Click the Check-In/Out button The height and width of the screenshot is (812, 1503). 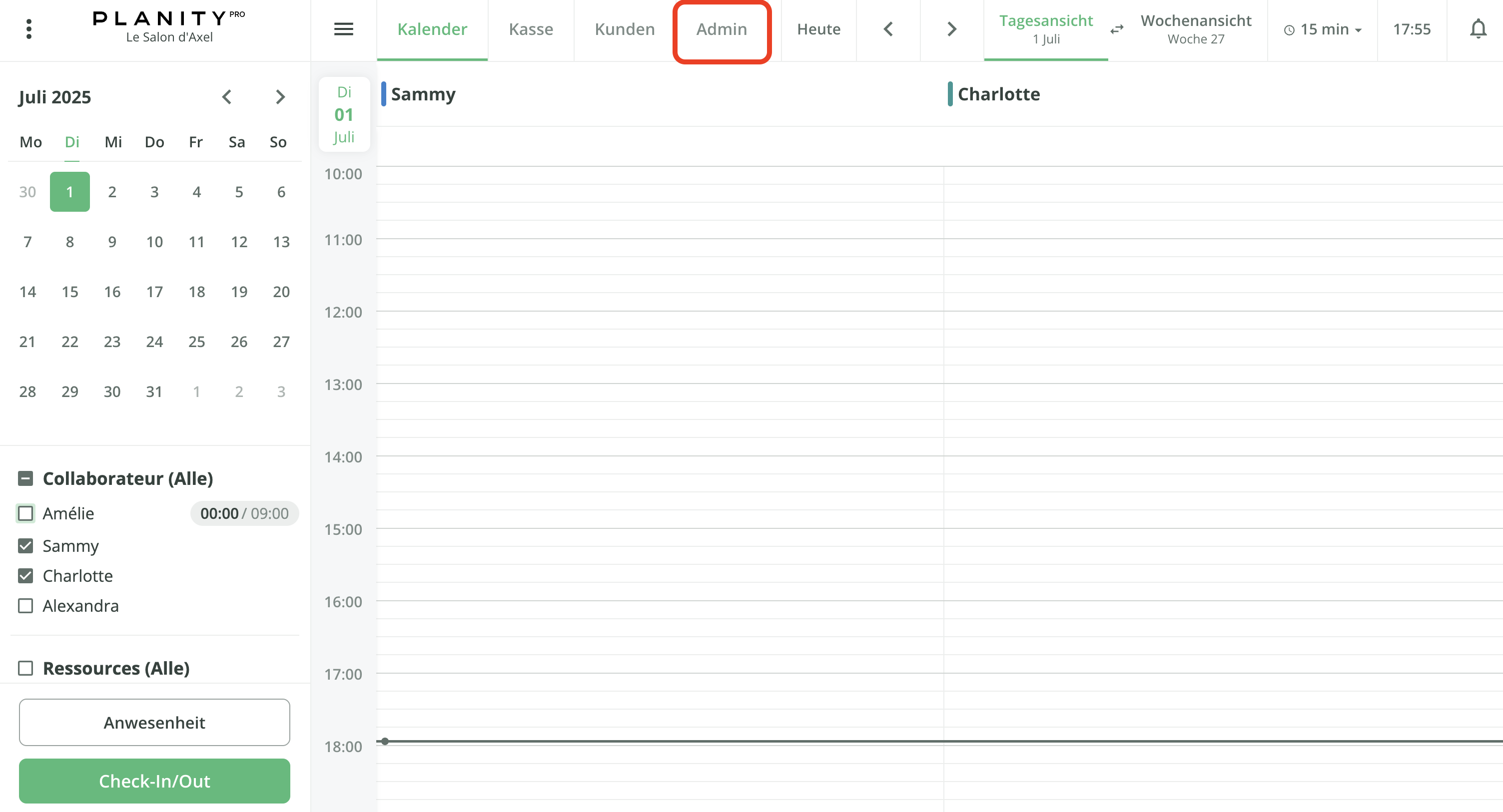[154, 781]
